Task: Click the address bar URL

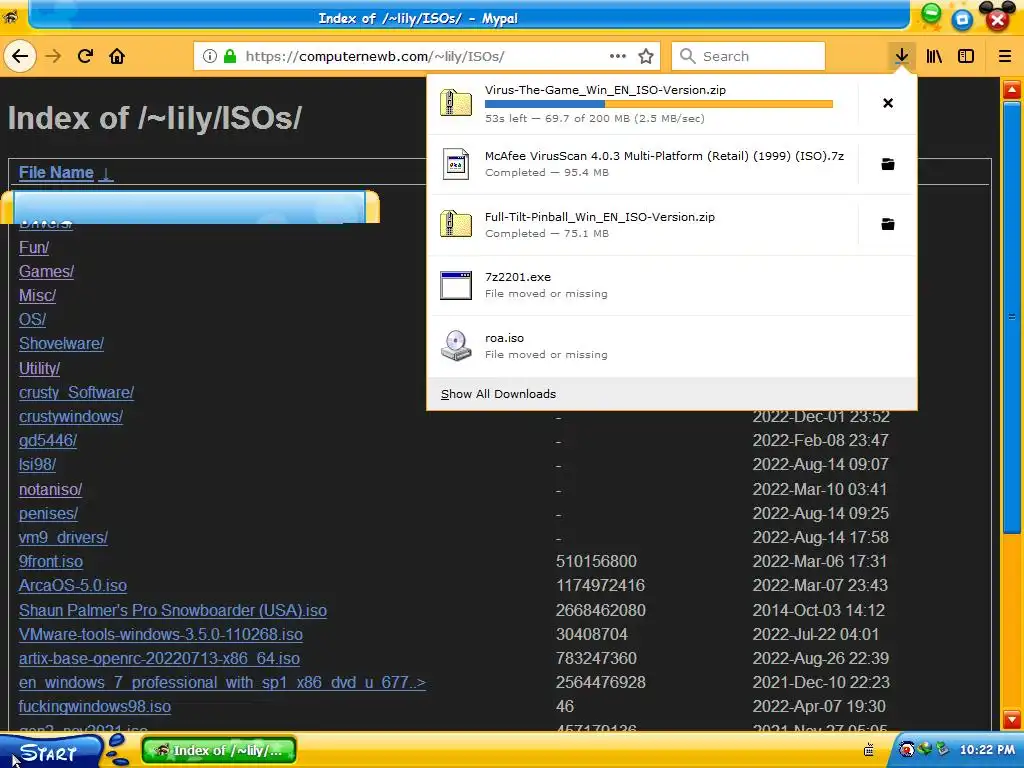Action: click(375, 56)
